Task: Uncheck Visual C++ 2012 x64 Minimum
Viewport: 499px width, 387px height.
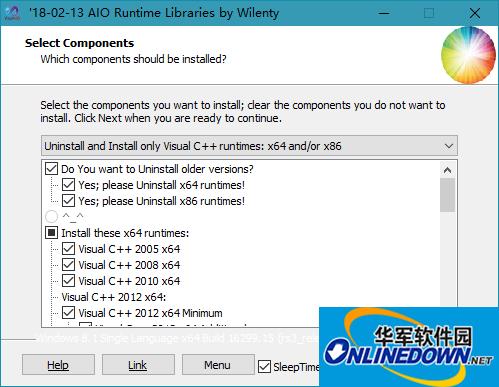Action: click(x=68, y=313)
